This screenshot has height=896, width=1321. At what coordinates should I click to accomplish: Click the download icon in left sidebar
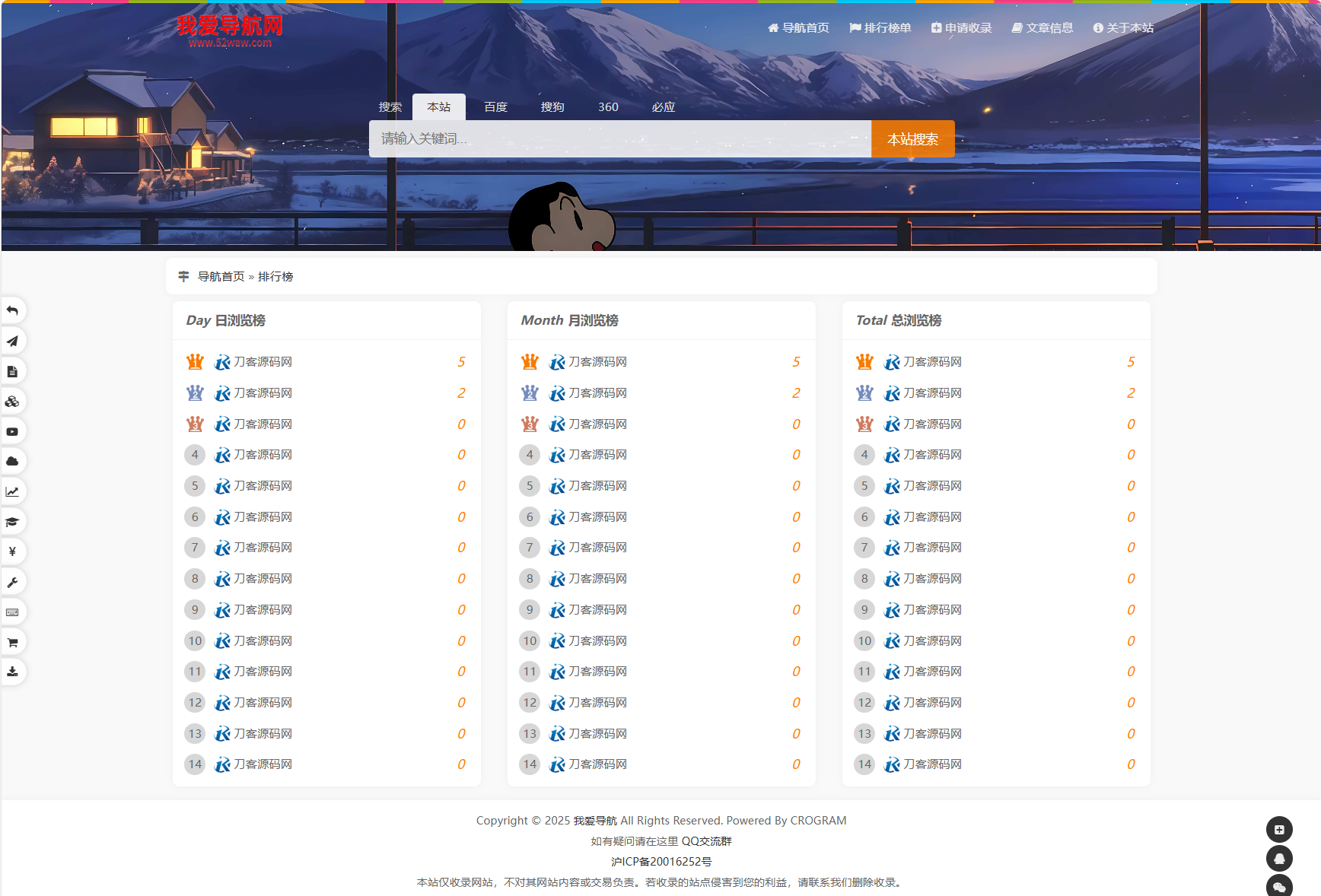click(x=13, y=672)
